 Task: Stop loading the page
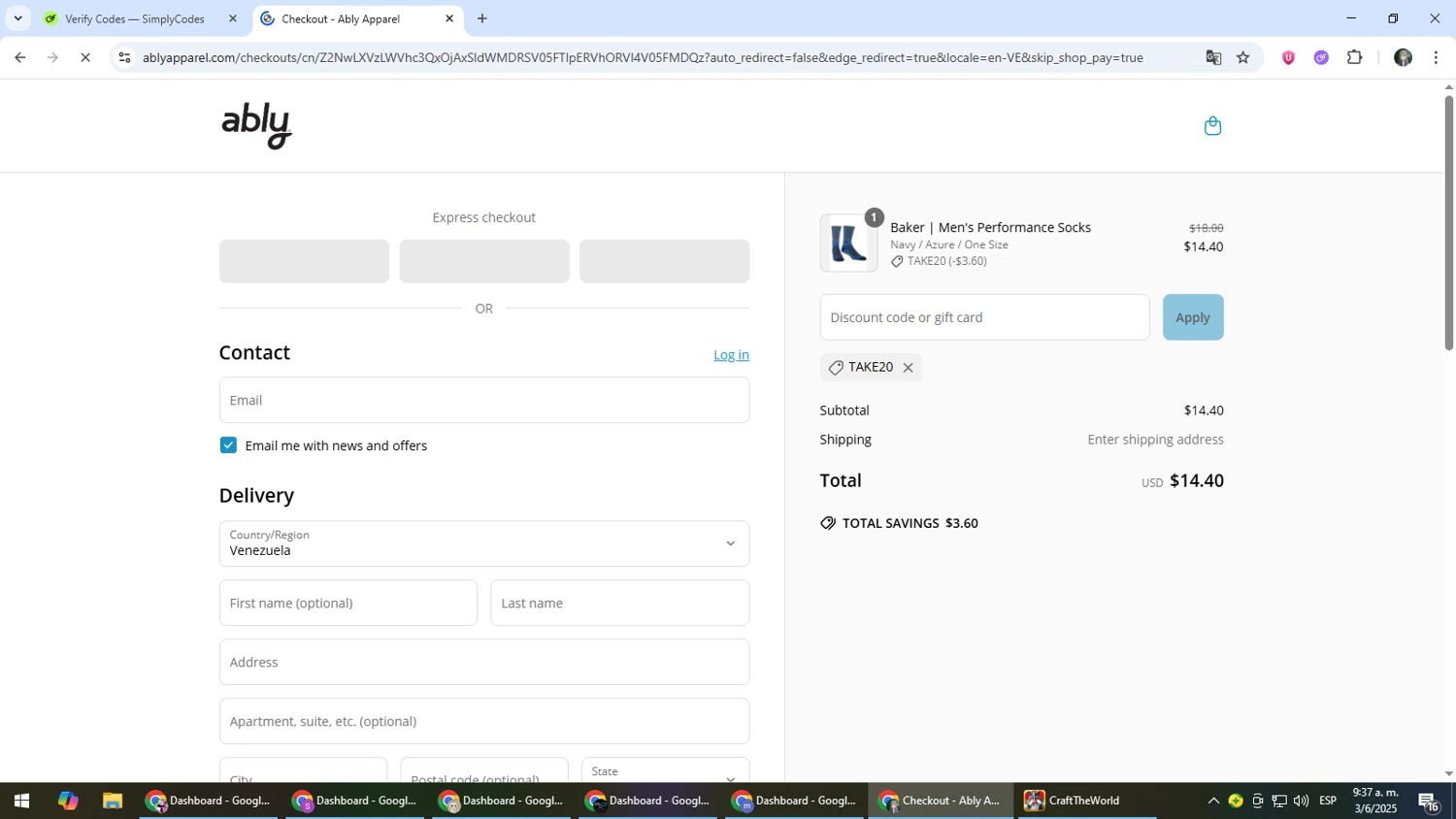(86, 57)
